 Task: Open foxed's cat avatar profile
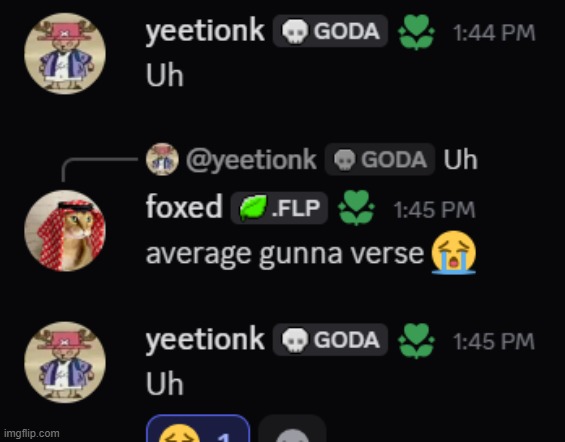[65, 231]
